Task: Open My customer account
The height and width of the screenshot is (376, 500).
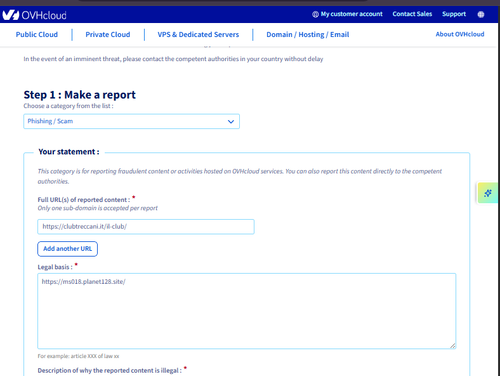Action: (347, 14)
